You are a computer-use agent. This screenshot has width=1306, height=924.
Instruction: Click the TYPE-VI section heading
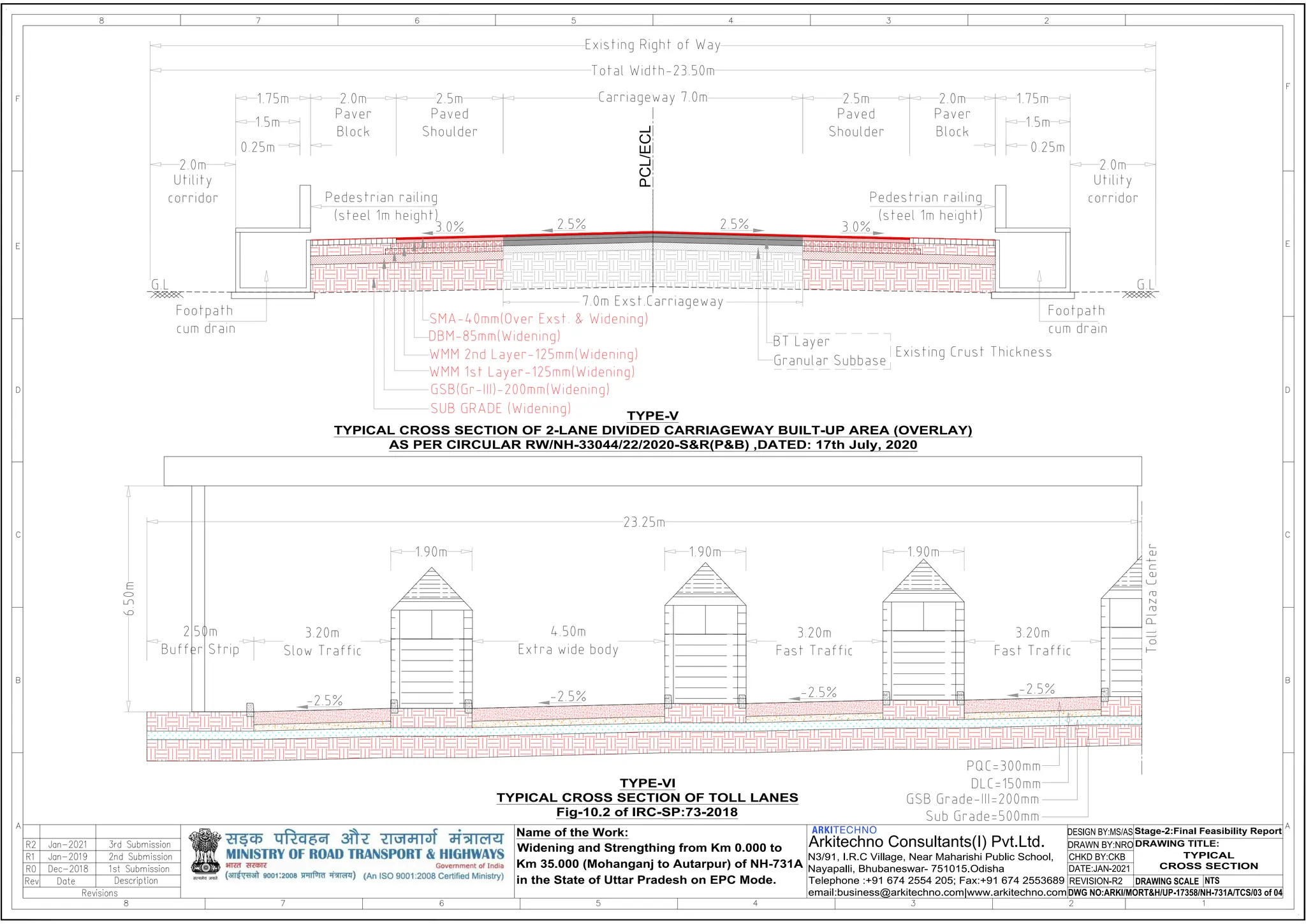[x=647, y=783]
